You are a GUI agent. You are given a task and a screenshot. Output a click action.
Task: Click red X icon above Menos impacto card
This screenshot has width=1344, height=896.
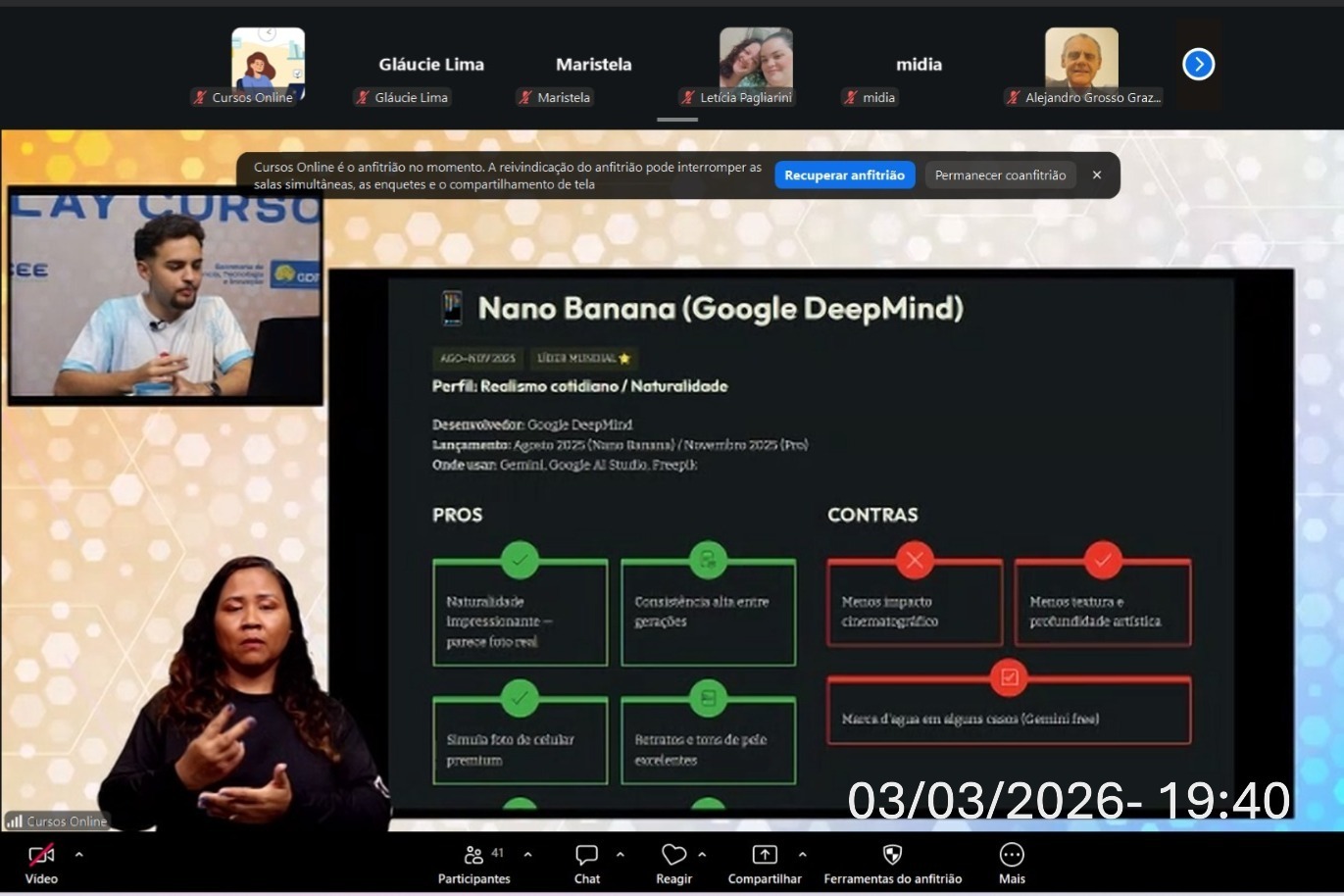pyautogui.click(x=915, y=560)
